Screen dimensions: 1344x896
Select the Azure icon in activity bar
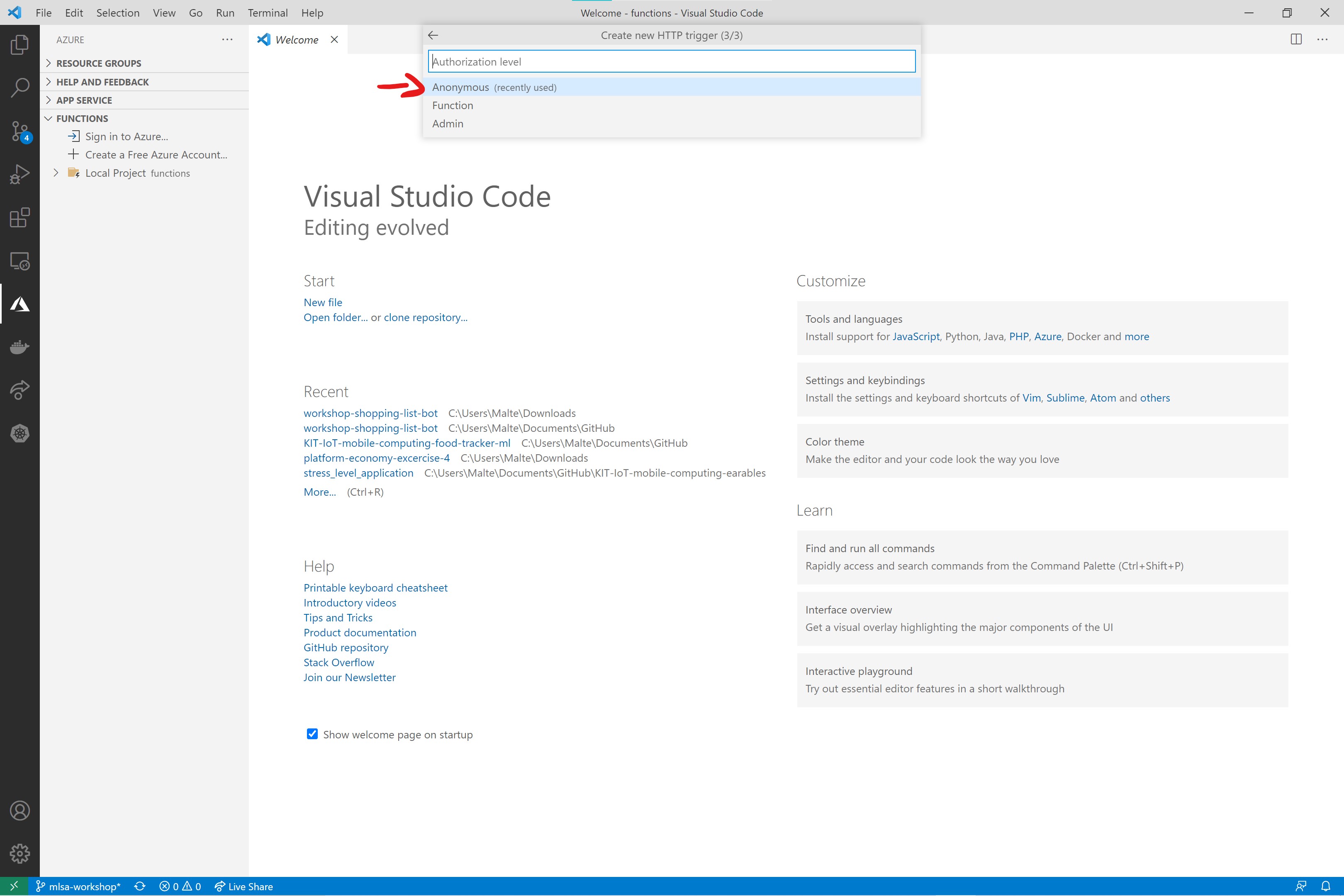pyautogui.click(x=19, y=304)
